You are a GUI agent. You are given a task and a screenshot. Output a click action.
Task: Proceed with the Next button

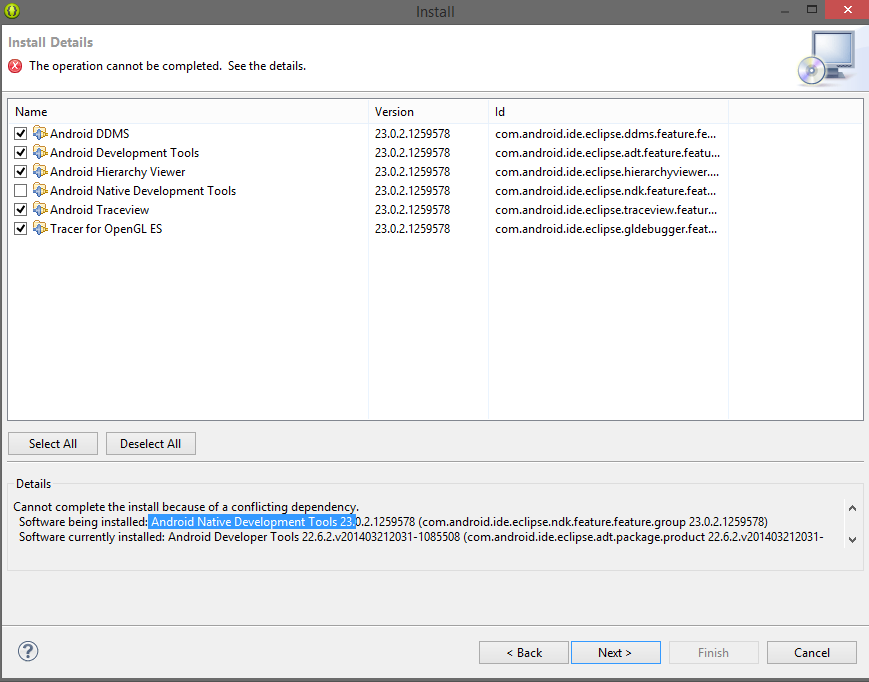pos(616,653)
